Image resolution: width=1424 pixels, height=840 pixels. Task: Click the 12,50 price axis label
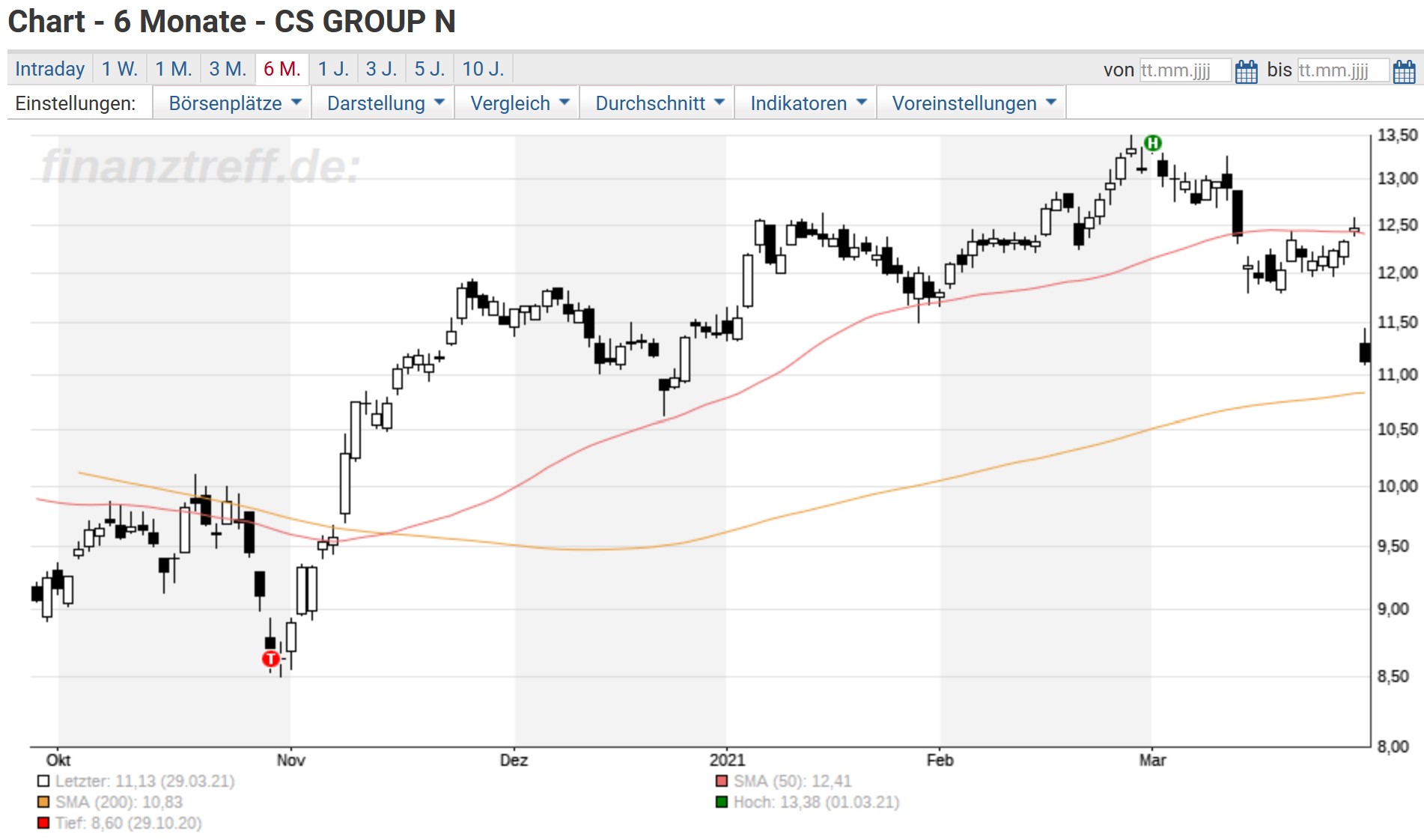coord(1397,225)
